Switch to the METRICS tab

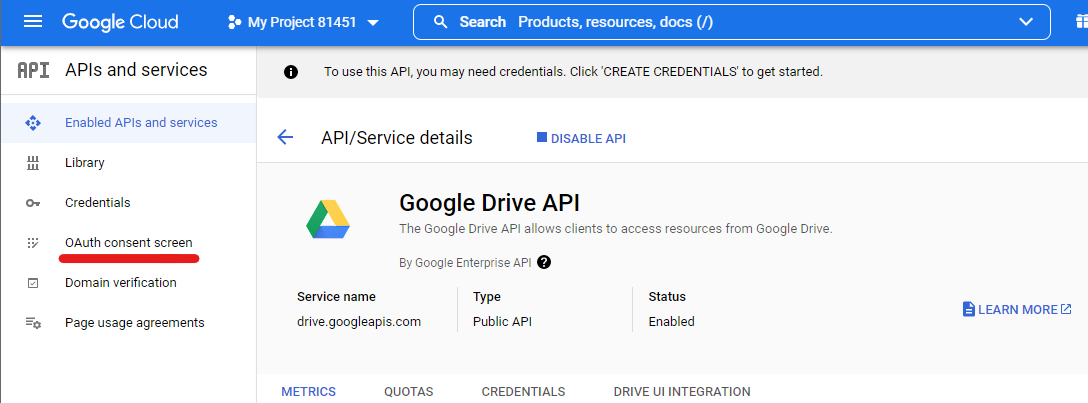(x=308, y=392)
